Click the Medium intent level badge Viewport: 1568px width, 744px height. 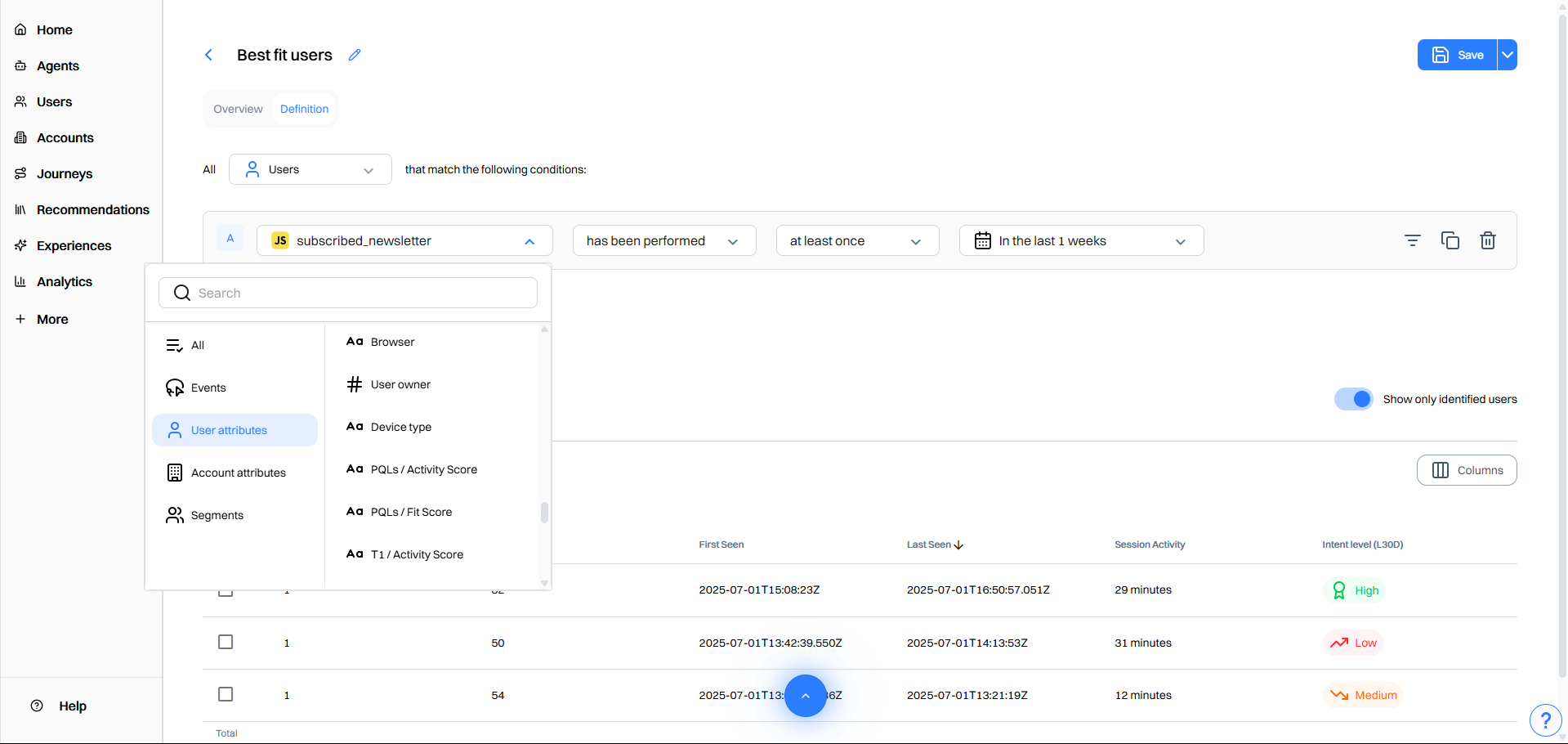[1363, 695]
